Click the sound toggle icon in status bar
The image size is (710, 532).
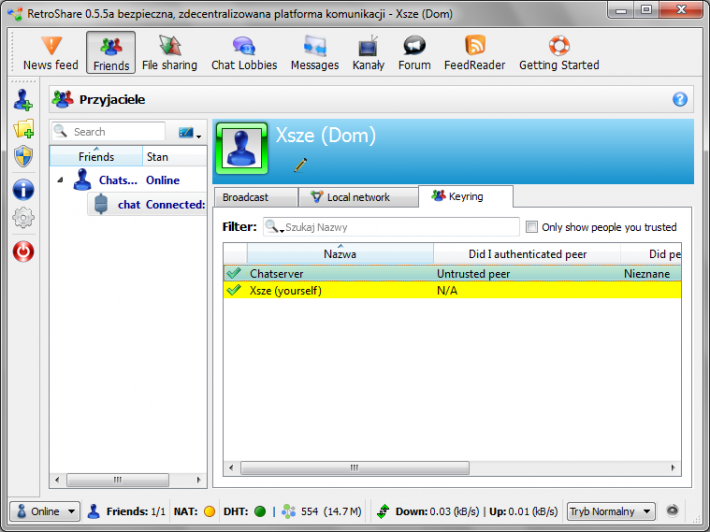(x=672, y=511)
